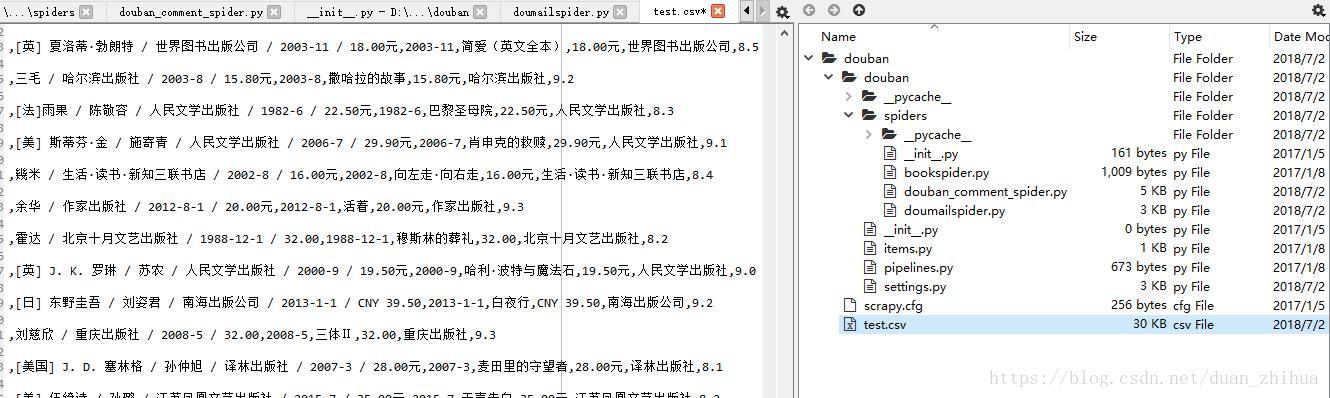This screenshot has height=398, width=1330.
Task: Select settings.py in file tree
Action: 915,286
